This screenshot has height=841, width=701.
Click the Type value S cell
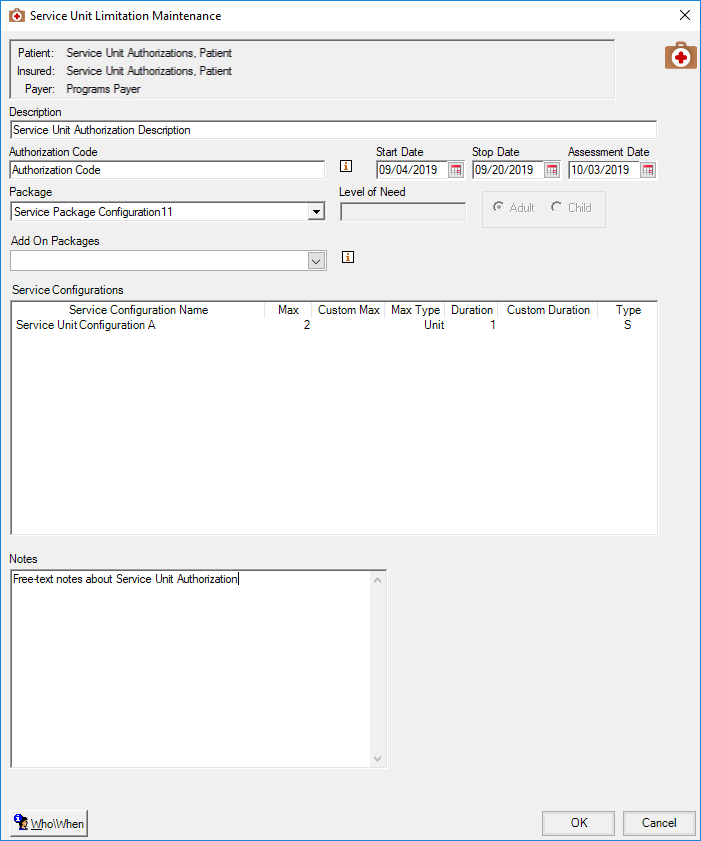pos(628,325)
